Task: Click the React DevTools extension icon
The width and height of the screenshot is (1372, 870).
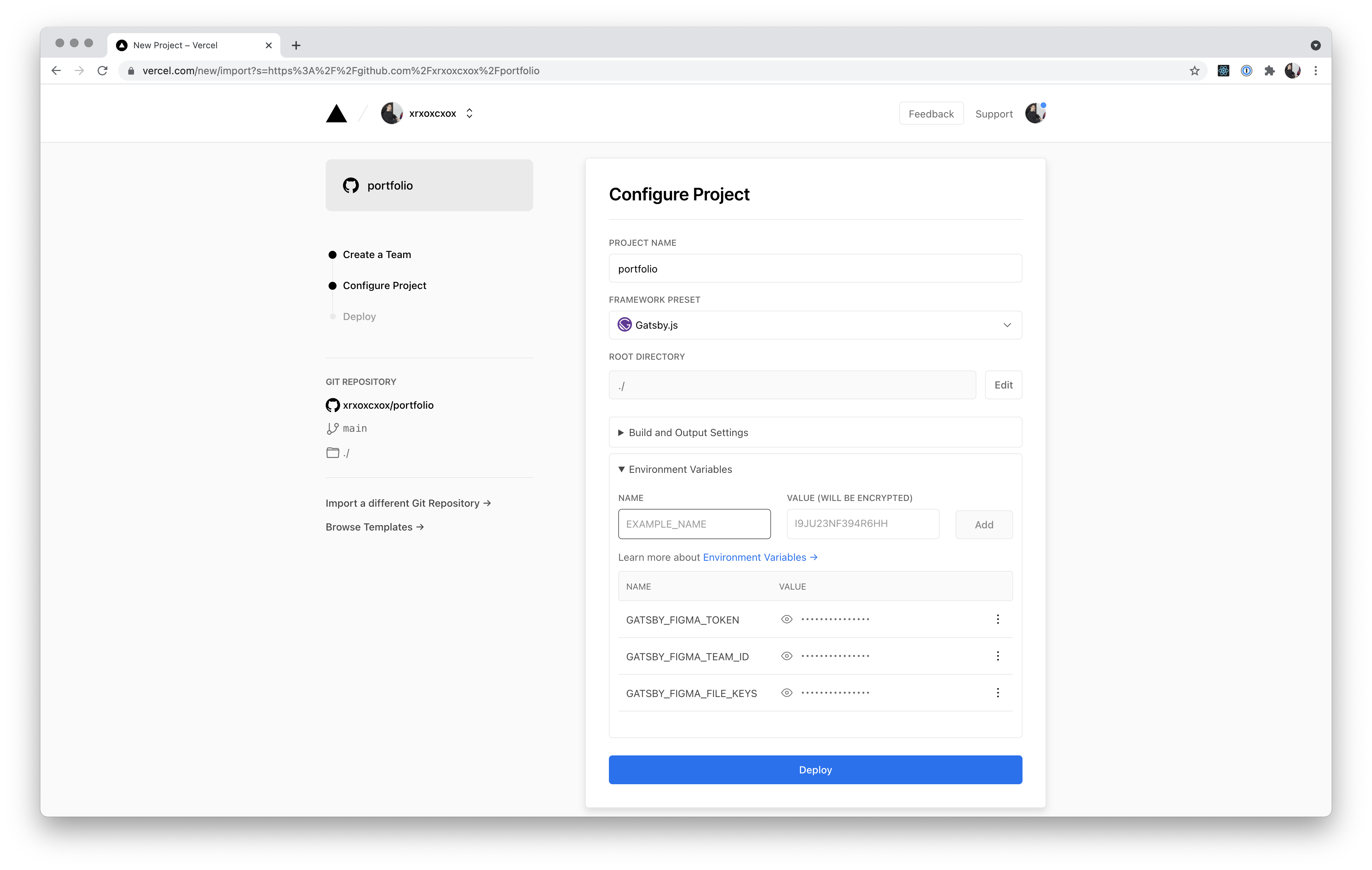Action: tap(1223, 71)
